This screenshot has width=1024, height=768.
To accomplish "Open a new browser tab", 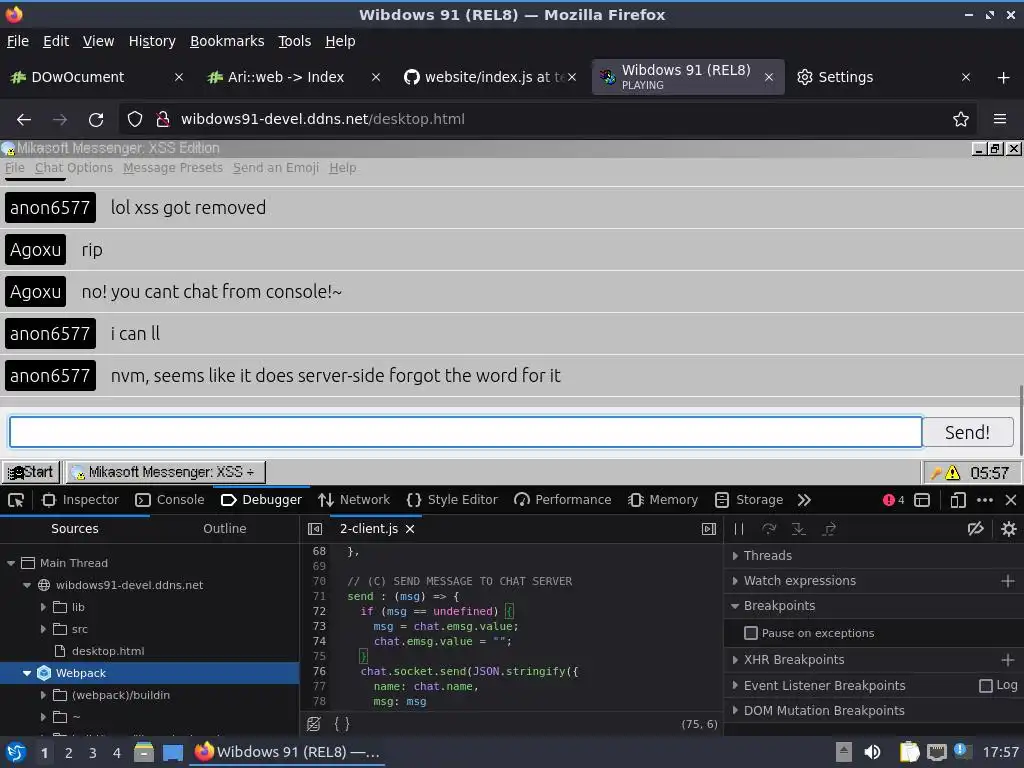I will (1004, 78).
